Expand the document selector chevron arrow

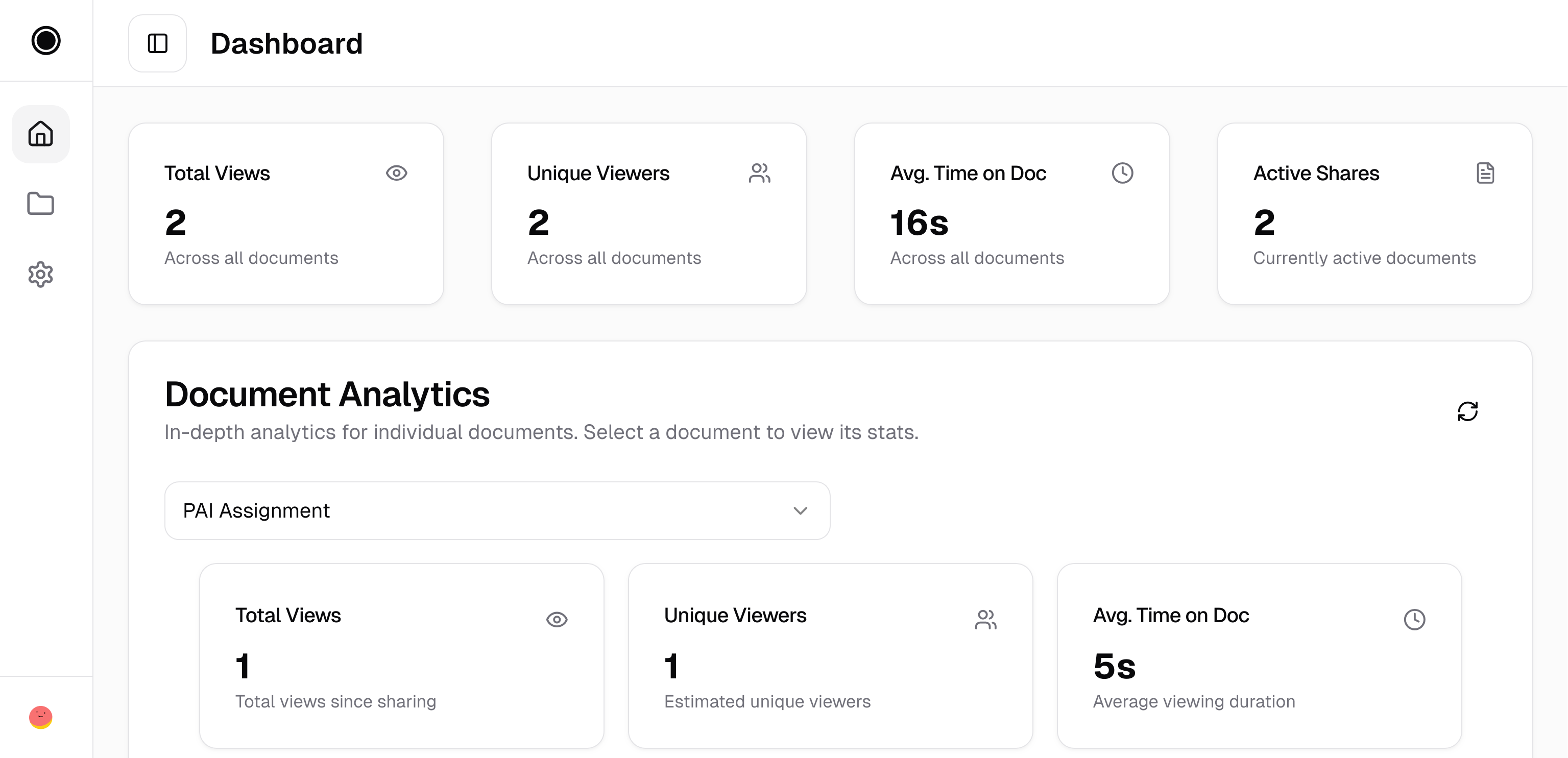click(x=801, y=510)
